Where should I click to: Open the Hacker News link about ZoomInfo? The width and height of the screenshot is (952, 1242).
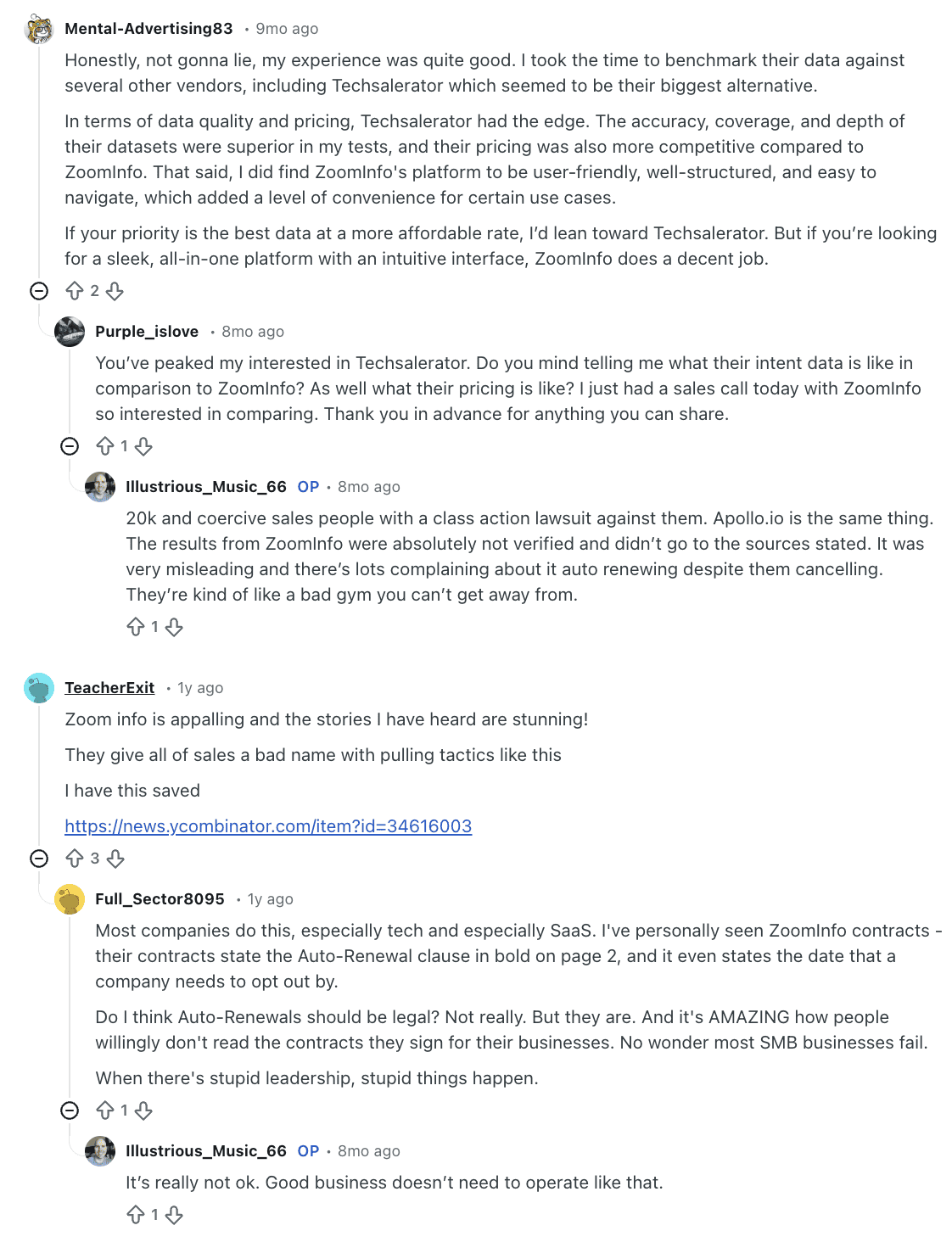(269, 825)
